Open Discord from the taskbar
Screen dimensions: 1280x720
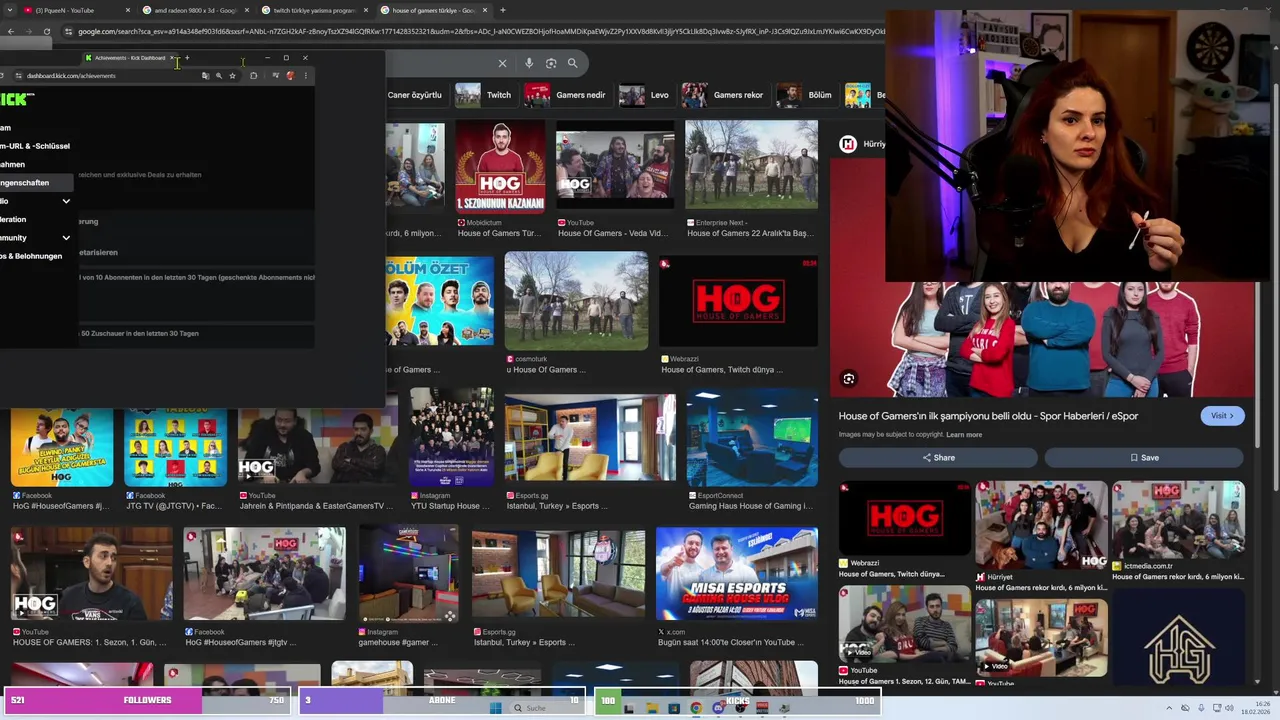(718, 708)
